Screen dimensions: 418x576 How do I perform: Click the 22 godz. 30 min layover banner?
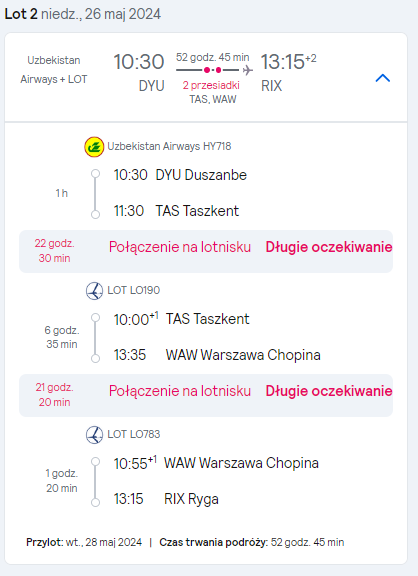click(206, 251)
